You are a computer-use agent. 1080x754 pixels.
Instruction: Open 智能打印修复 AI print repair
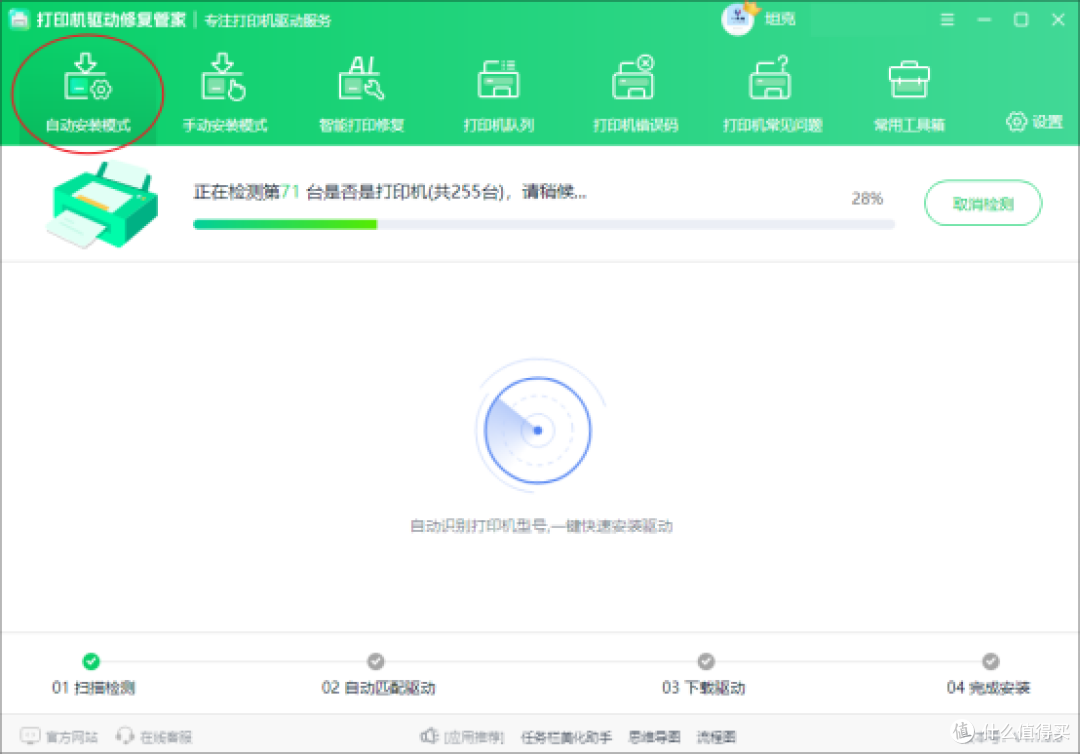362,93
